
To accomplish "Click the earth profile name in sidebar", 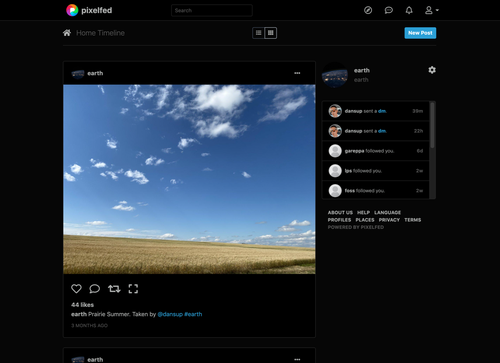I will pos(362,70).
